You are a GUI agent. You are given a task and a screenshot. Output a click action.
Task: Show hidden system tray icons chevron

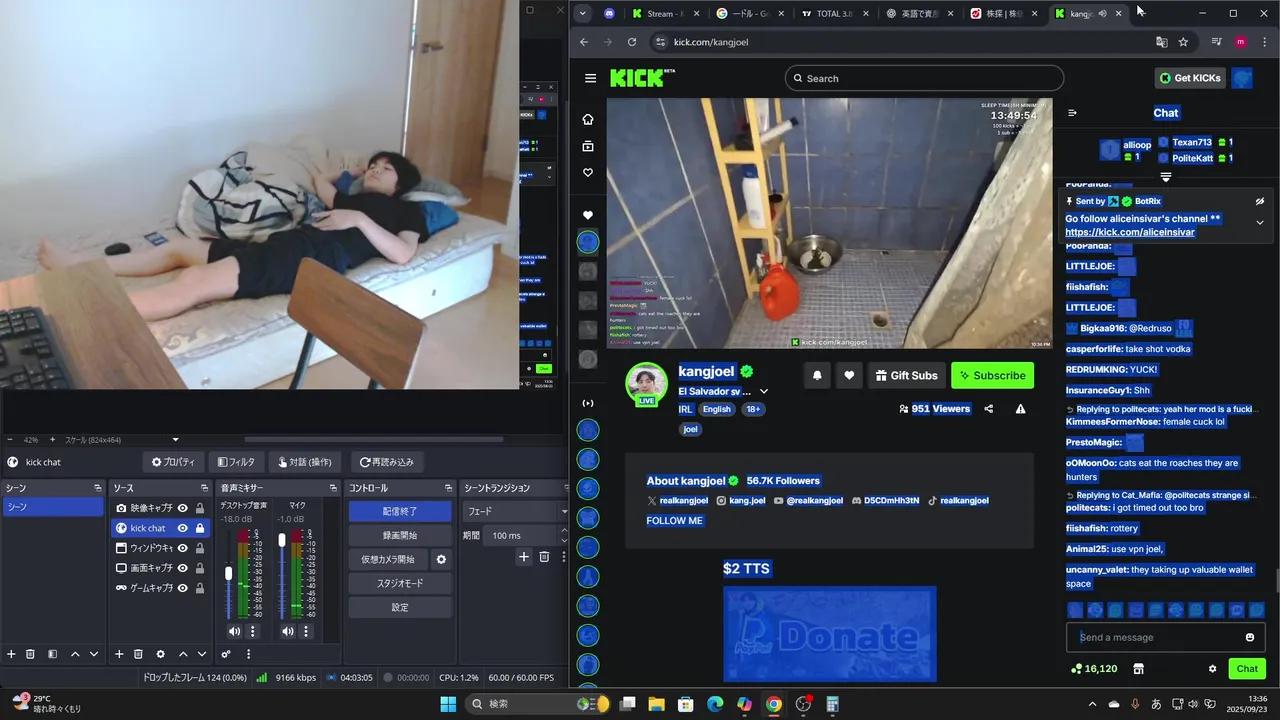[1092, 704]
